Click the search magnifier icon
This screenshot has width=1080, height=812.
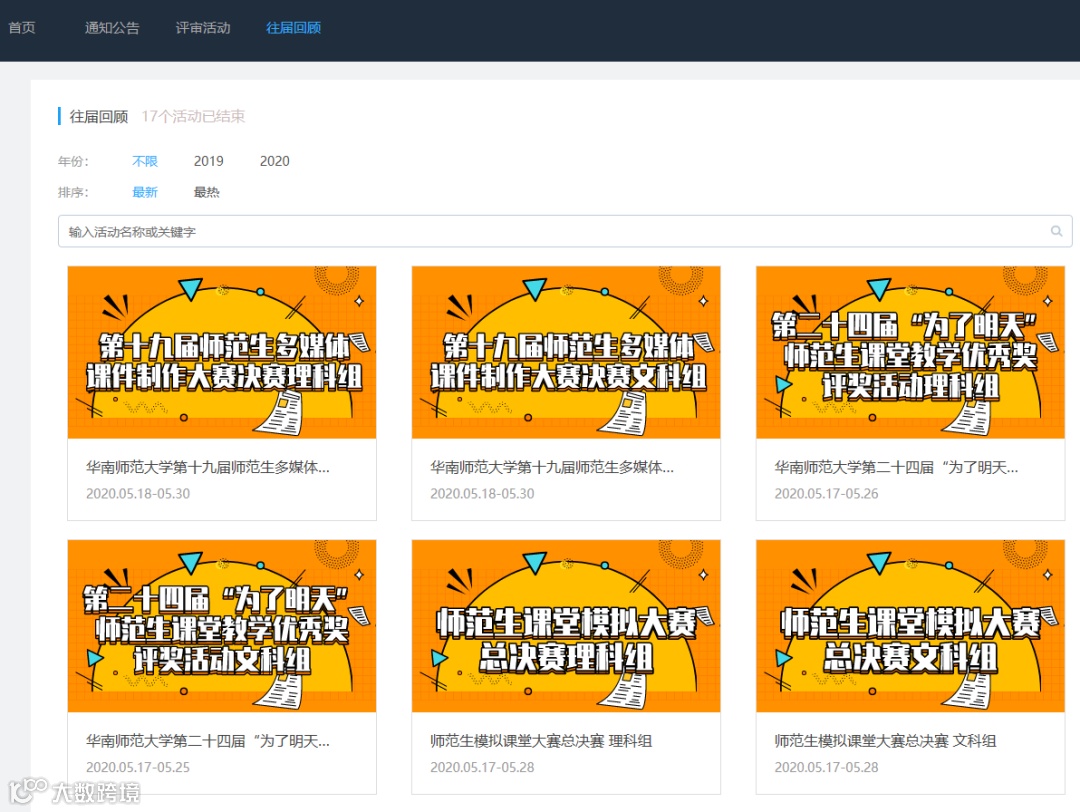pyautogui.click(x=1056, y=231)
